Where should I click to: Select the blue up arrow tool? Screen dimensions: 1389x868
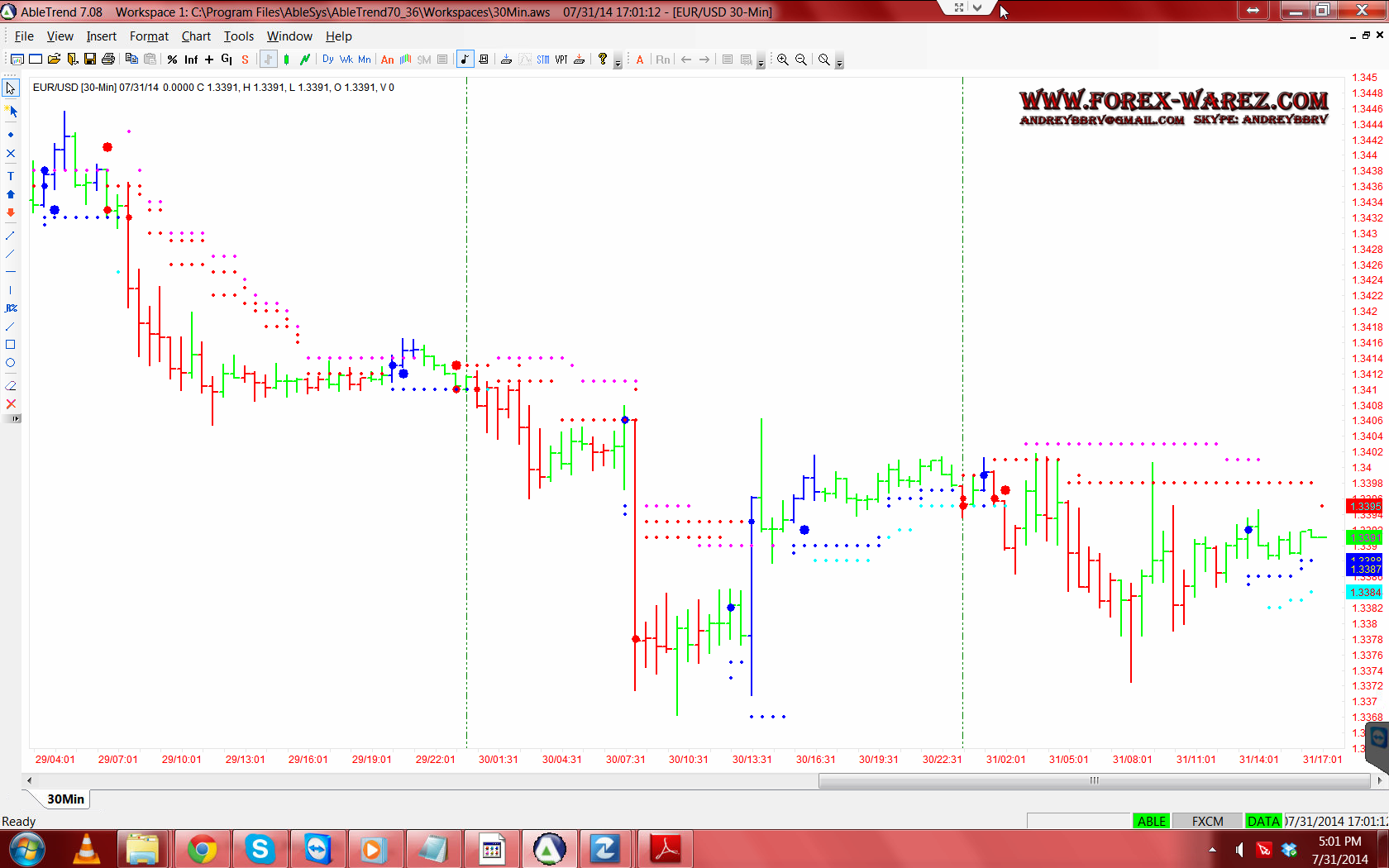click(x=11, y=194)
